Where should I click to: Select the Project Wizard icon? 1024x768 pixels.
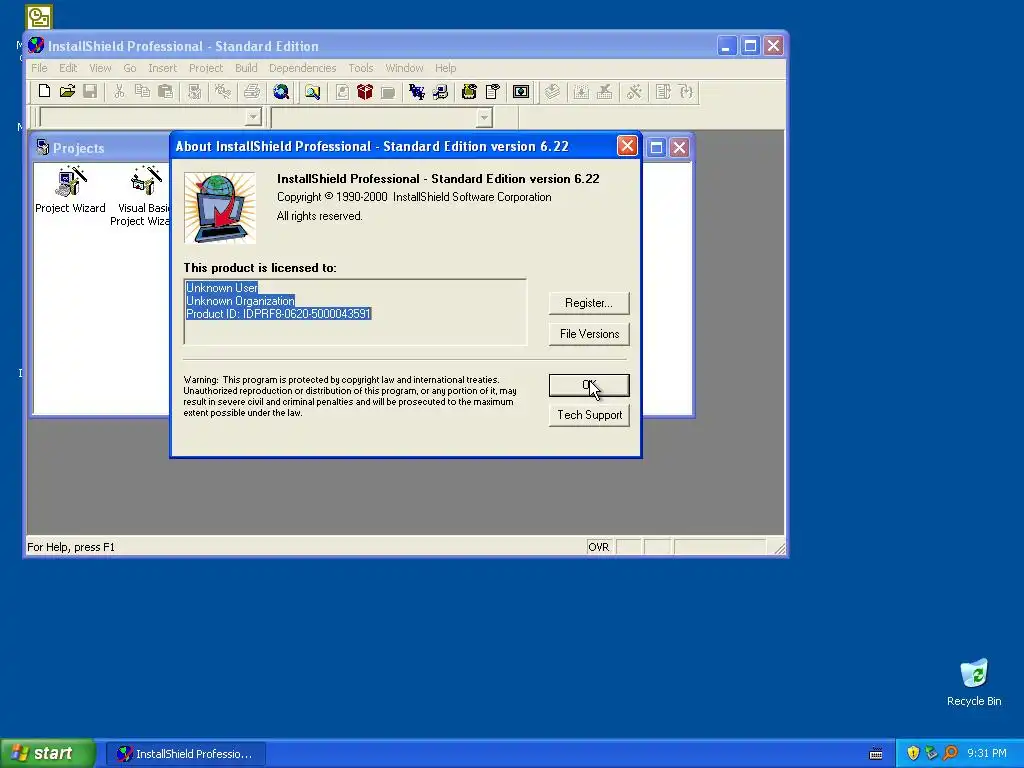[x=70, y=190]
